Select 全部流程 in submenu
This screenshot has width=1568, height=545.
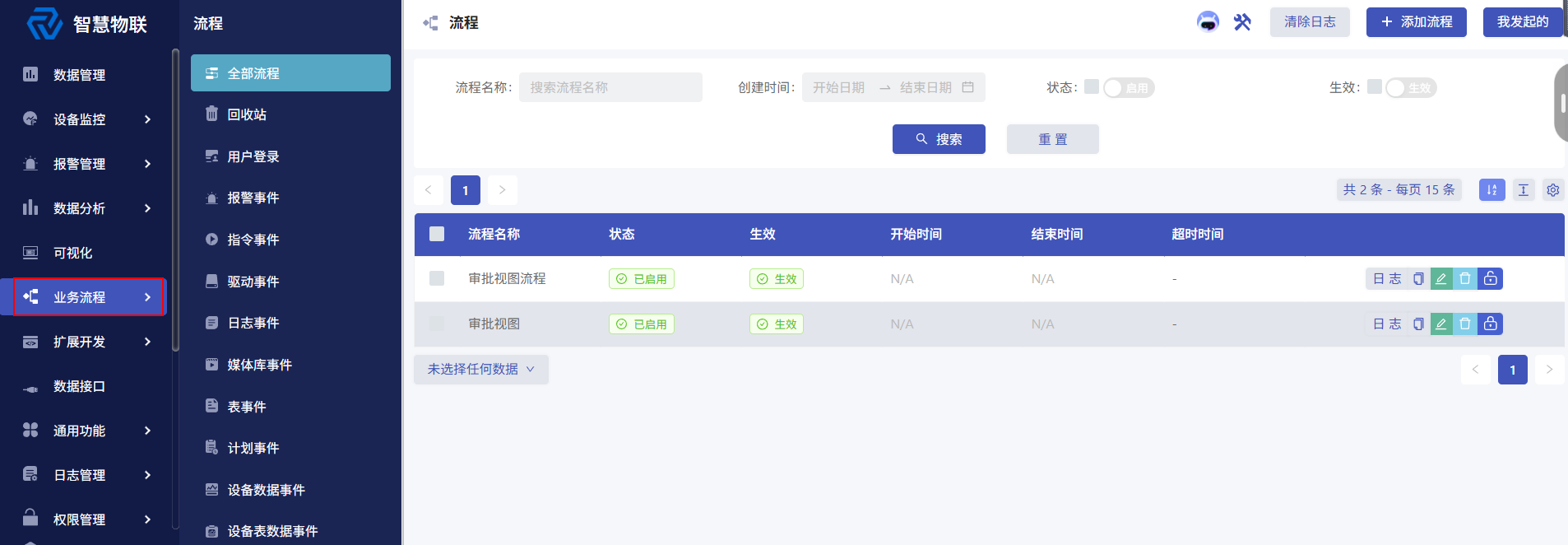pyautogui.click(x=290, y=73)
